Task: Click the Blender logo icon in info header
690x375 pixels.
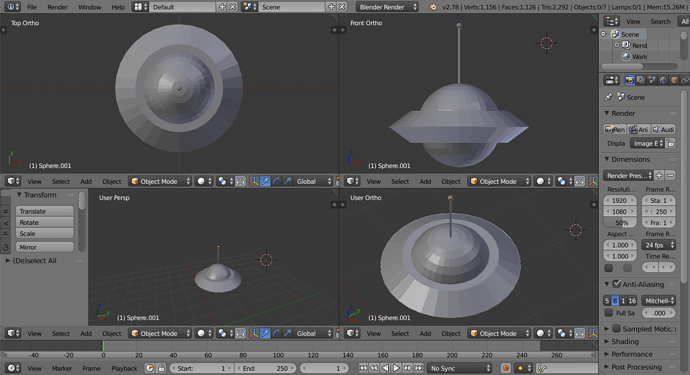Action: coord(433,7)
